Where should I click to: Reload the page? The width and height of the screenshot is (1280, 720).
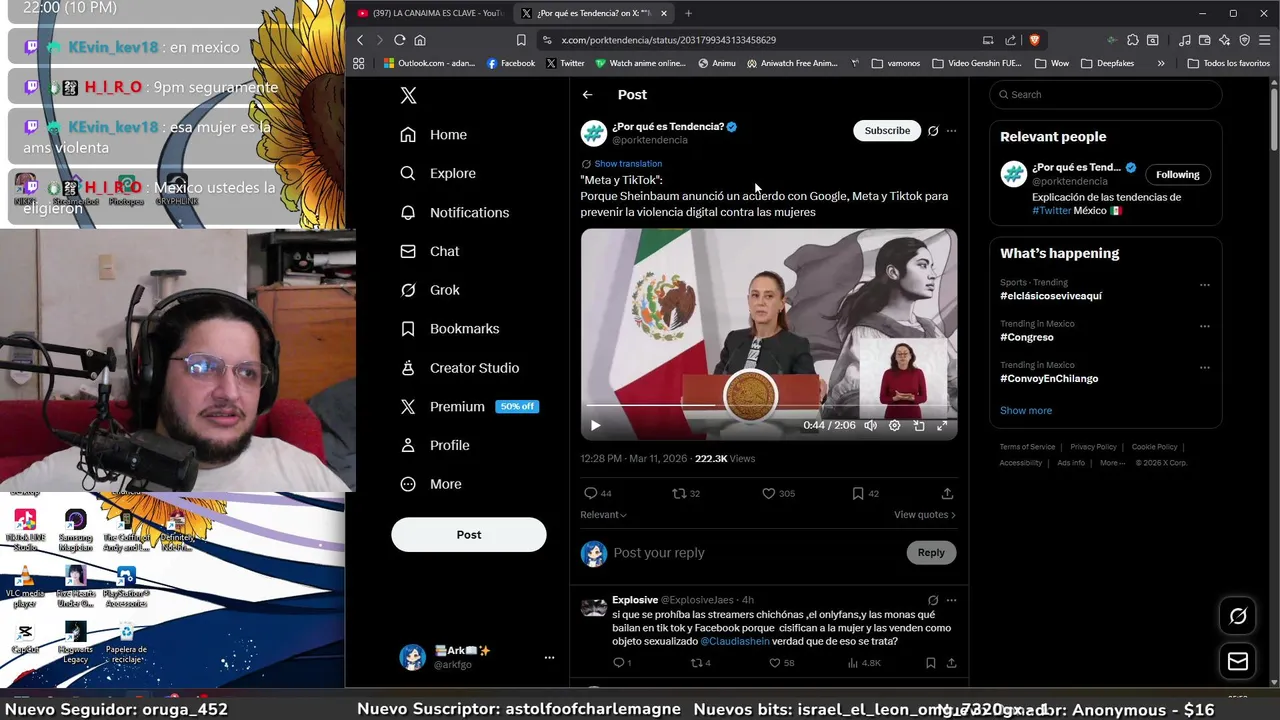click(399, 40)
